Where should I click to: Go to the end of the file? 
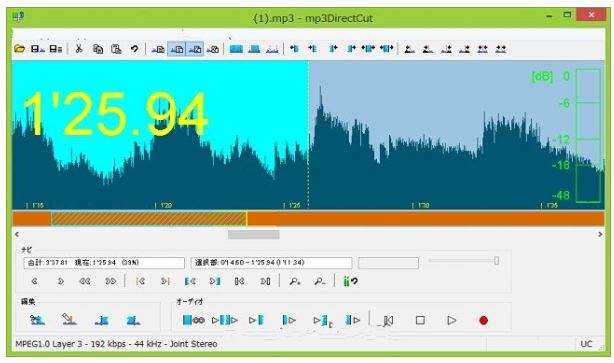pyautogui.click(x=265, y=281)
